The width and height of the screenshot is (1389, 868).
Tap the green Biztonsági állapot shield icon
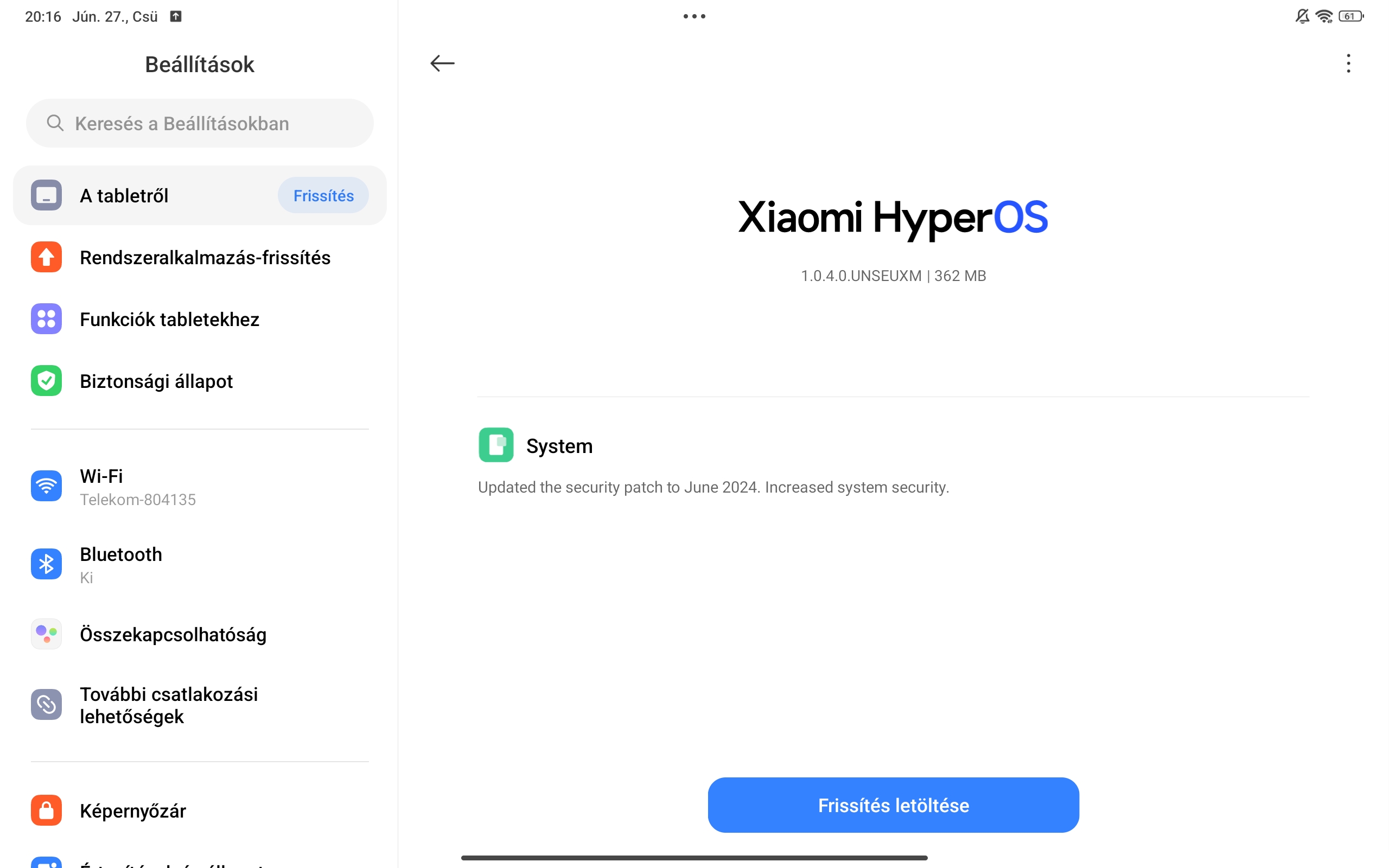pos(47,381)
